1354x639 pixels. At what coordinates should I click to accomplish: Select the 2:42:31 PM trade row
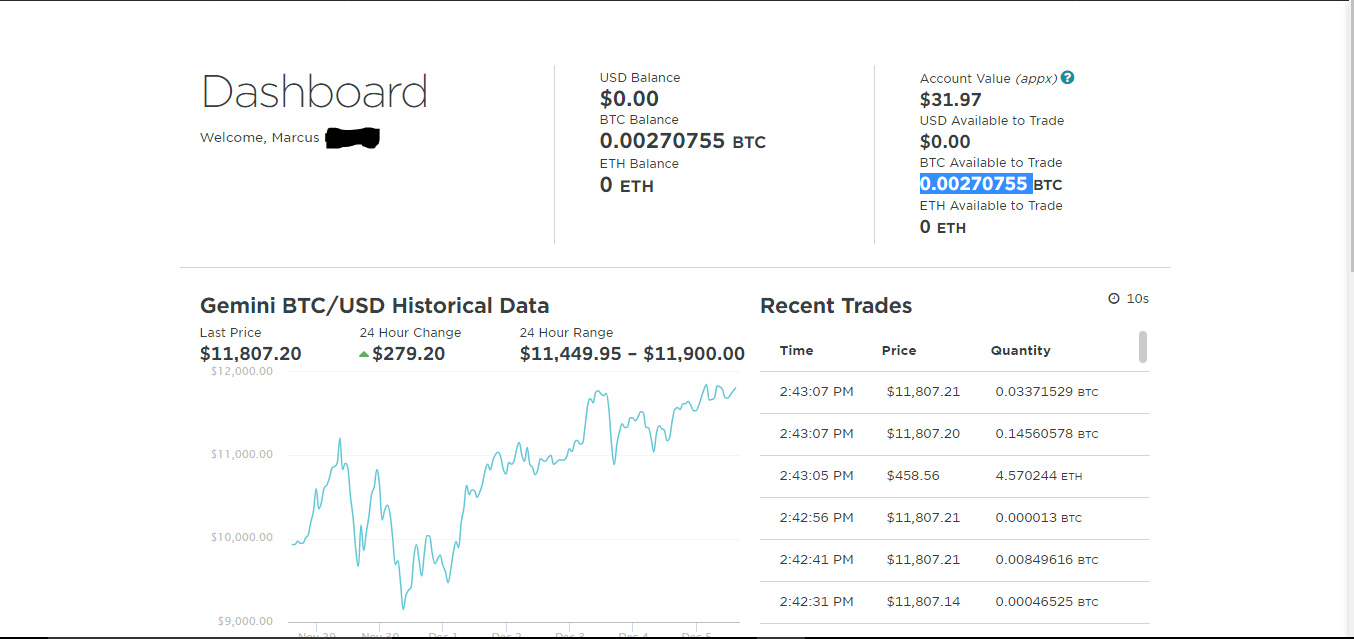[954, 602]
